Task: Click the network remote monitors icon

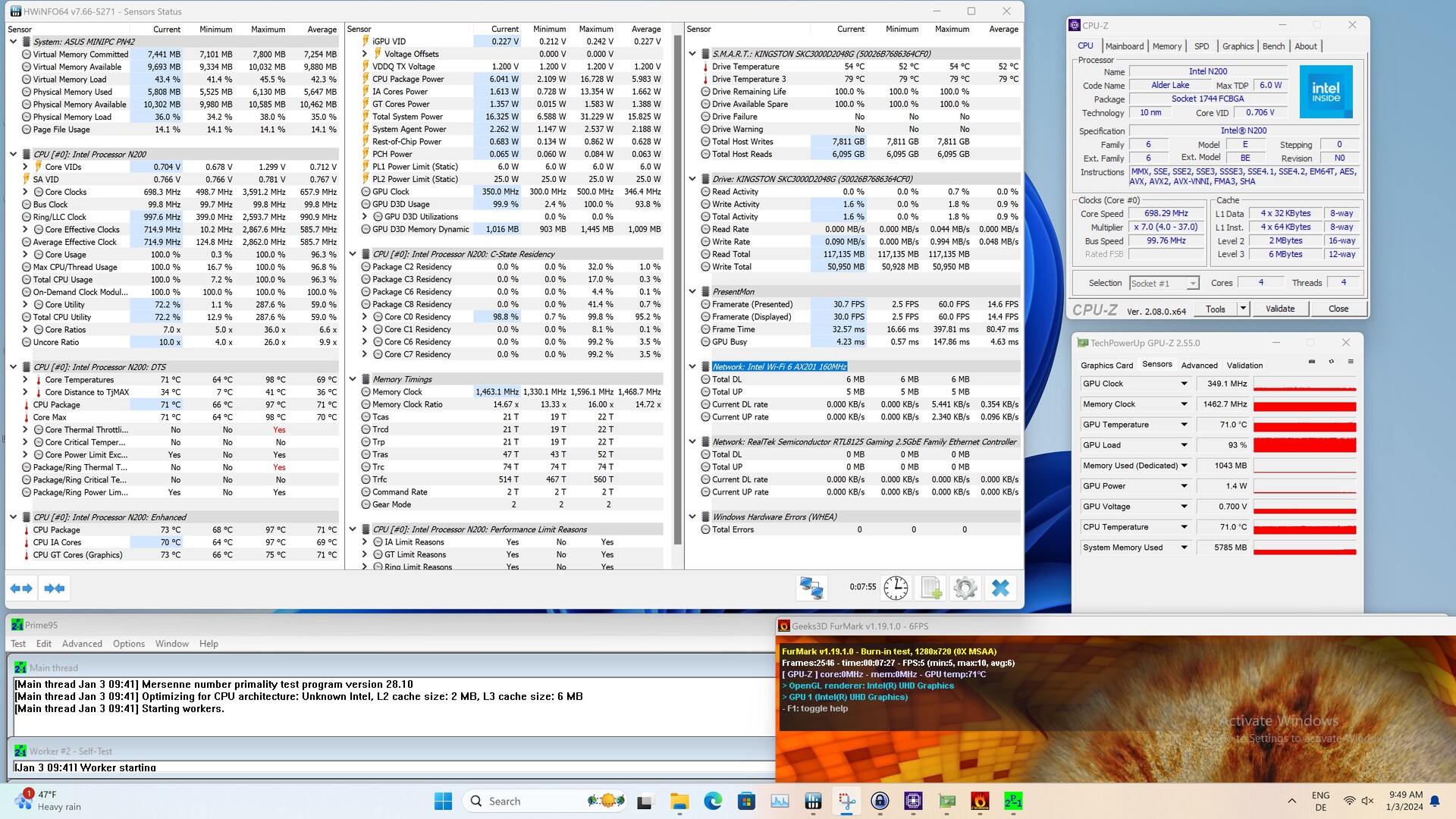Action: [811, 588]
